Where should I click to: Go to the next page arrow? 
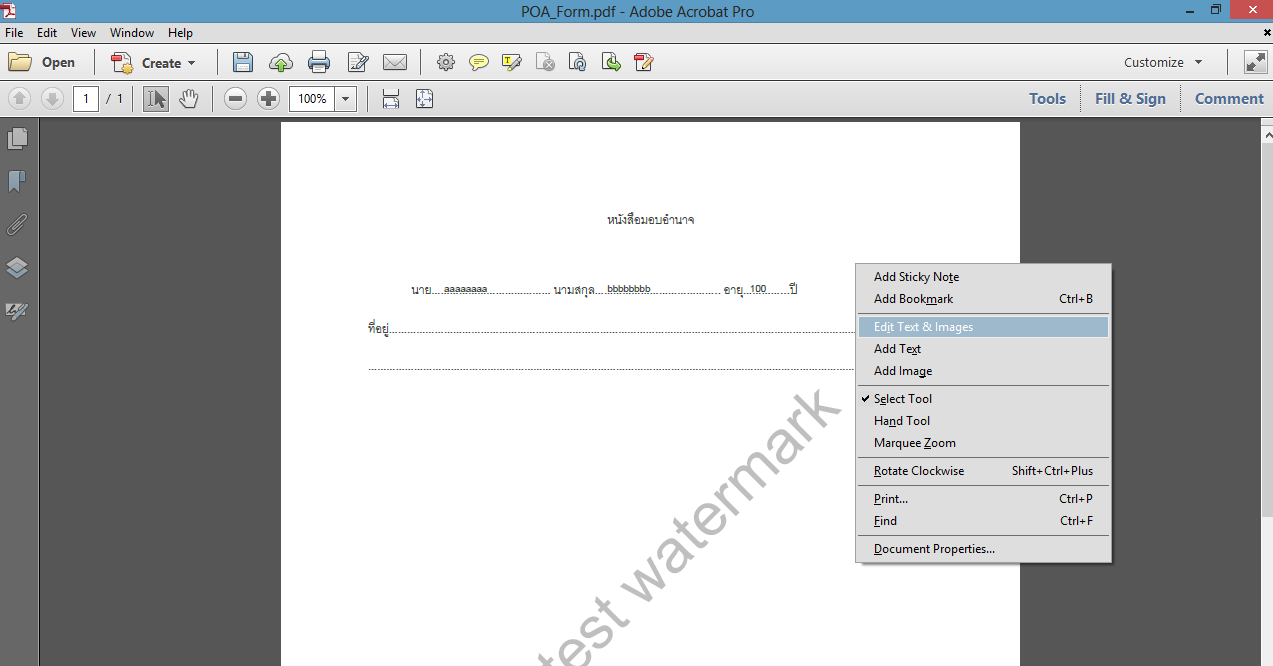click(x=52, y=99)
